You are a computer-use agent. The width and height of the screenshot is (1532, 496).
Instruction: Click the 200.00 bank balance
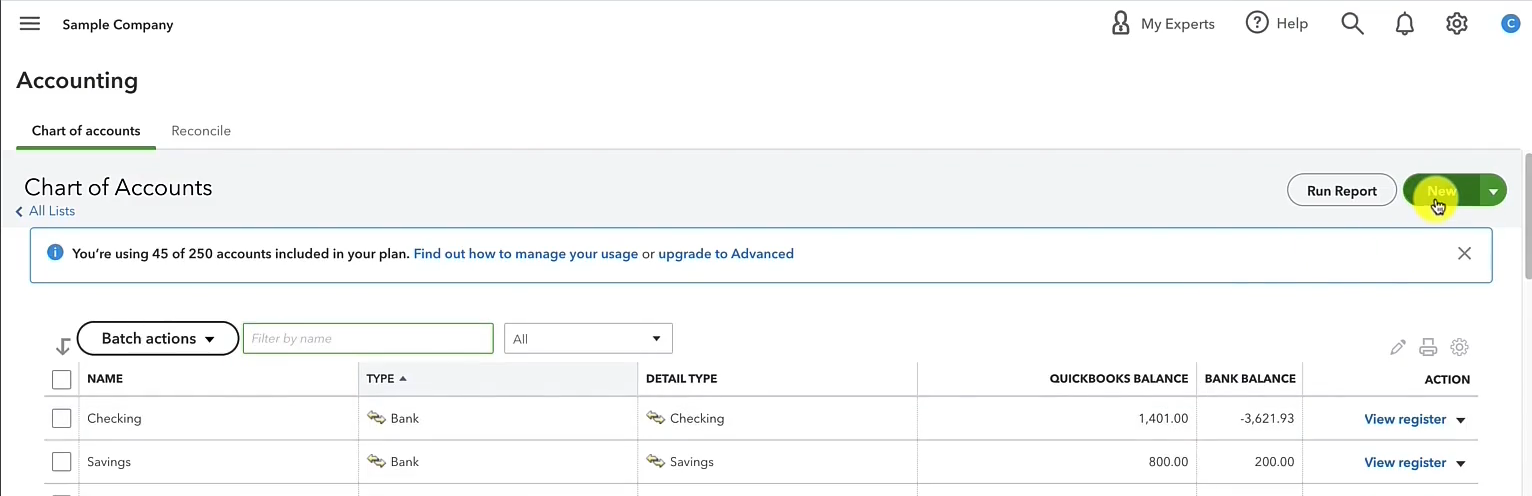[x=1274, y=462]
